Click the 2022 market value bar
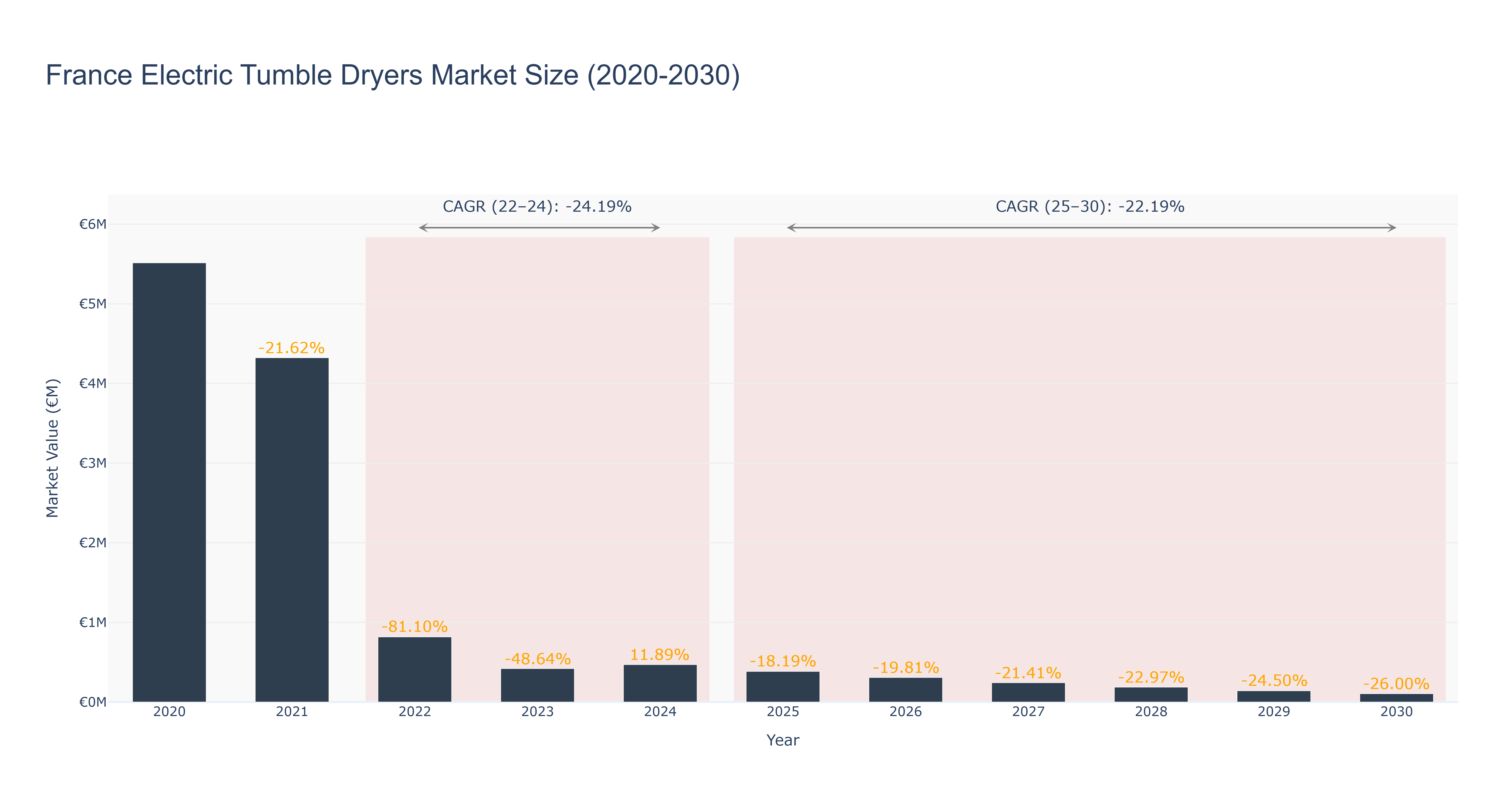This screenshot has height=810, width=1512. point(414,669)
